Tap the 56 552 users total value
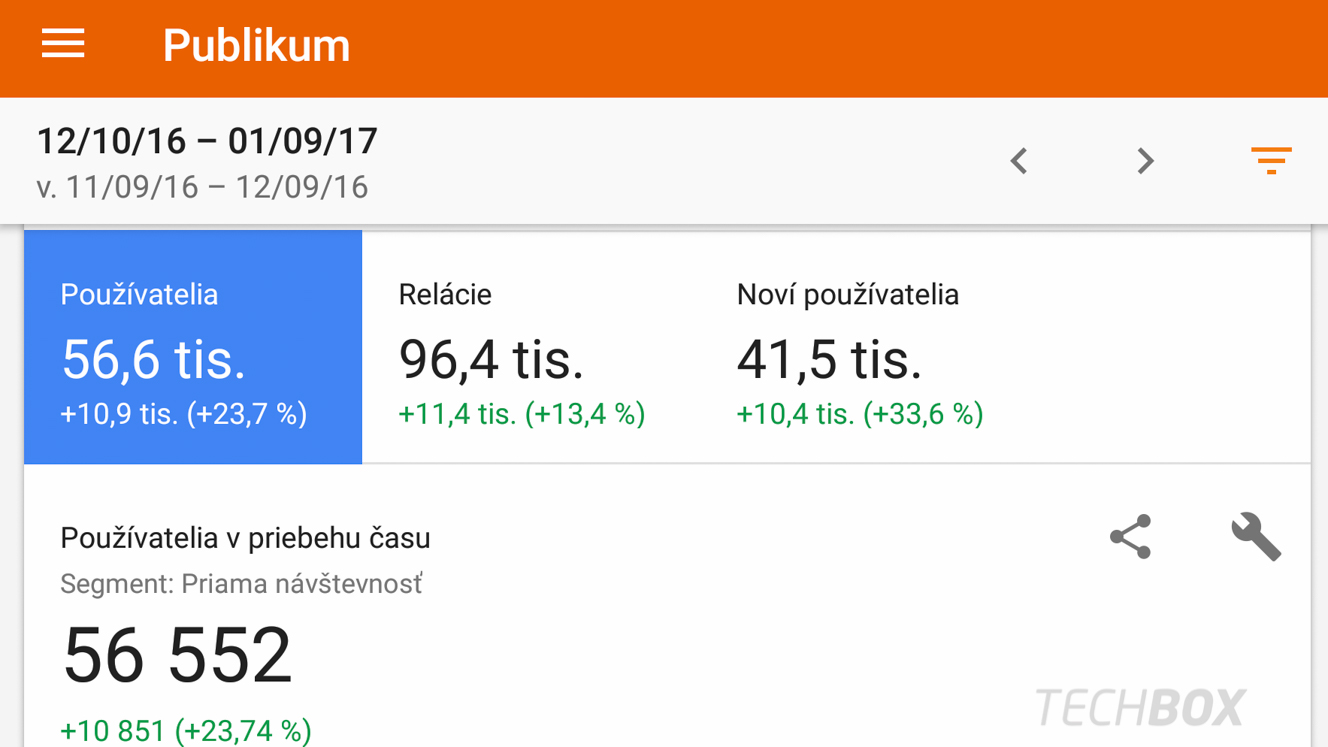The image size is (1328, 747). 177,655
